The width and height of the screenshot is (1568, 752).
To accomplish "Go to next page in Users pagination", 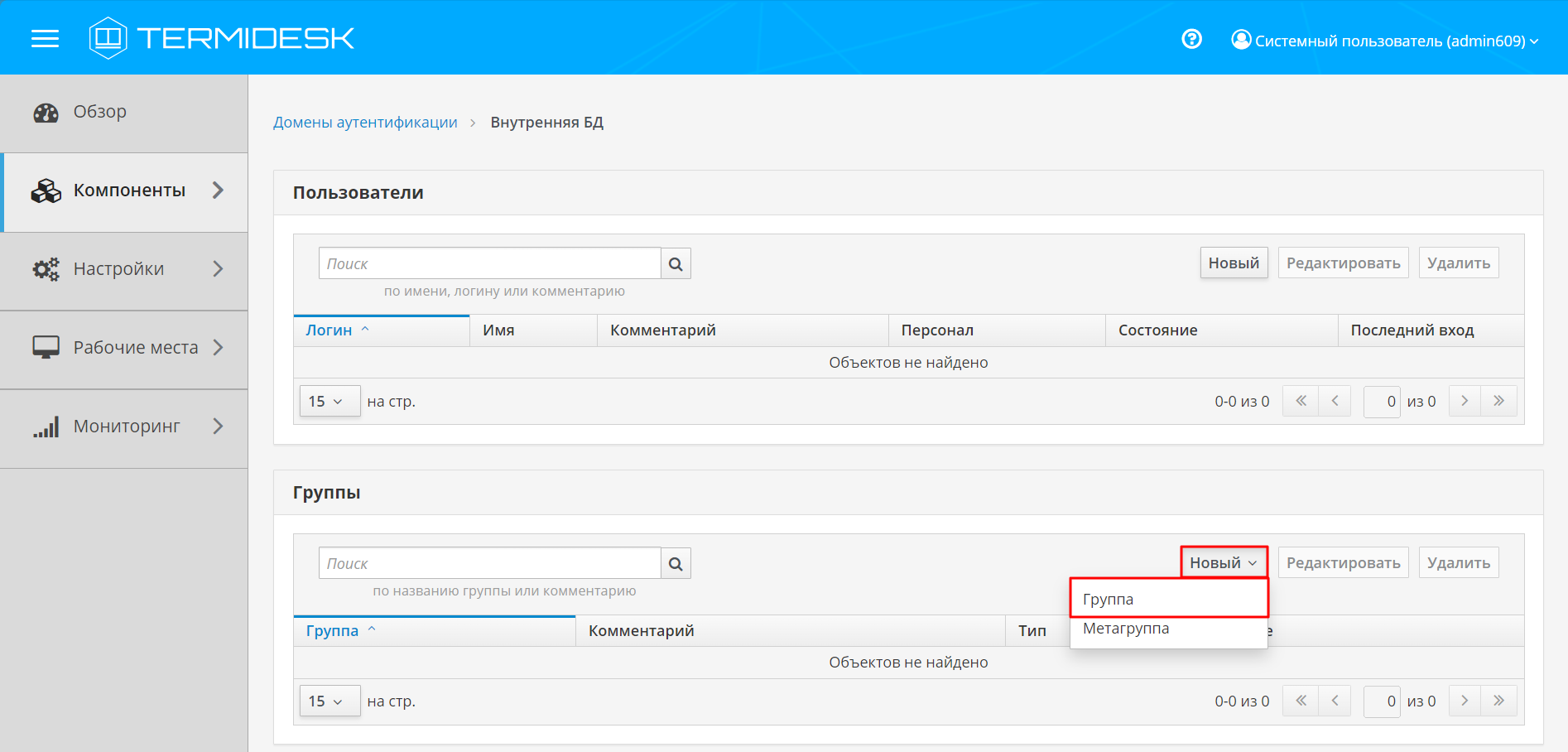I will click(1465, 402).
